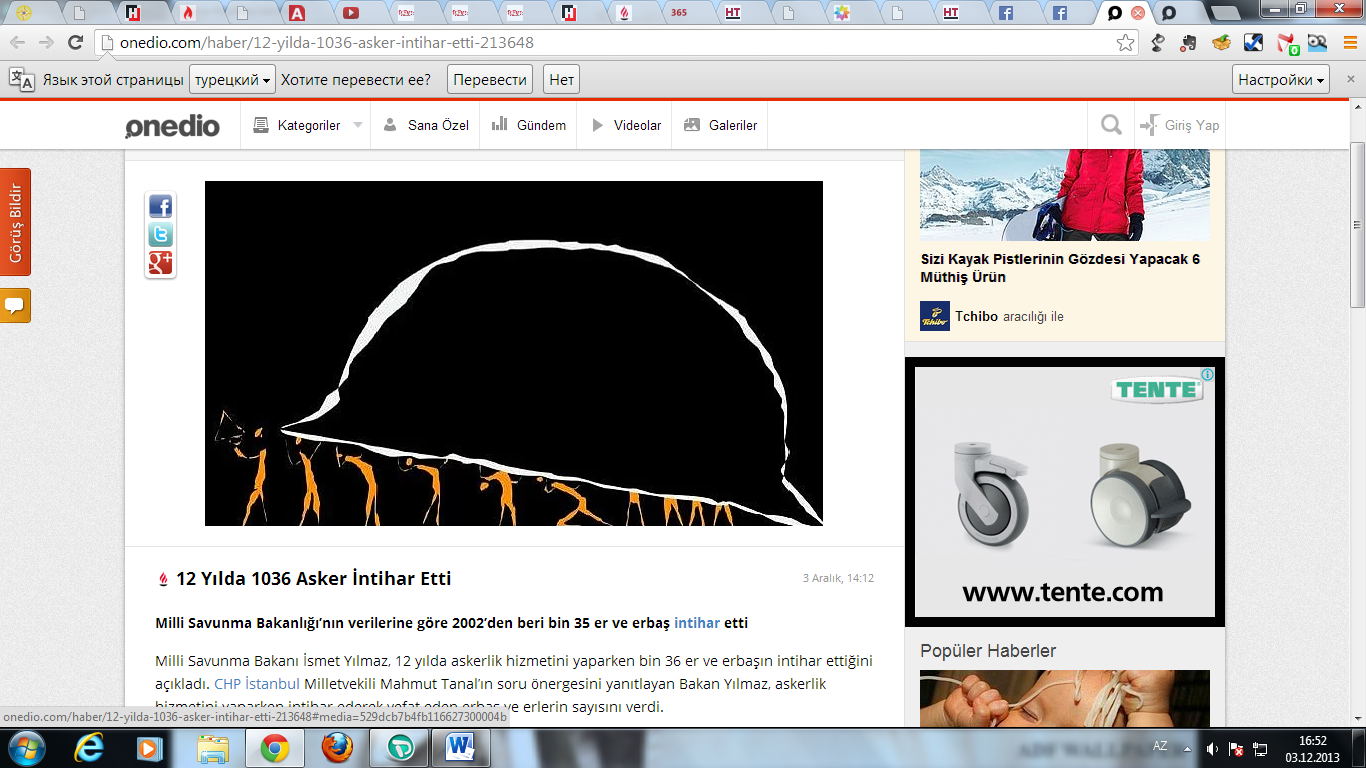Open the yellow feedback chat bubble icon
The width and height of the screenshot is (1366, 768).
tap(15, 305)
